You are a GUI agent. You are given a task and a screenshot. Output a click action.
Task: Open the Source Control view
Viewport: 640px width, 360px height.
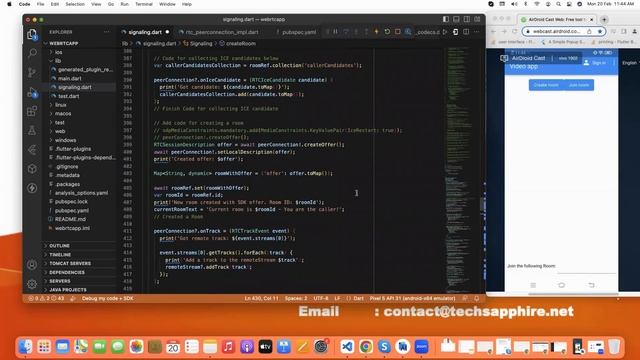[x=32, y=73]
